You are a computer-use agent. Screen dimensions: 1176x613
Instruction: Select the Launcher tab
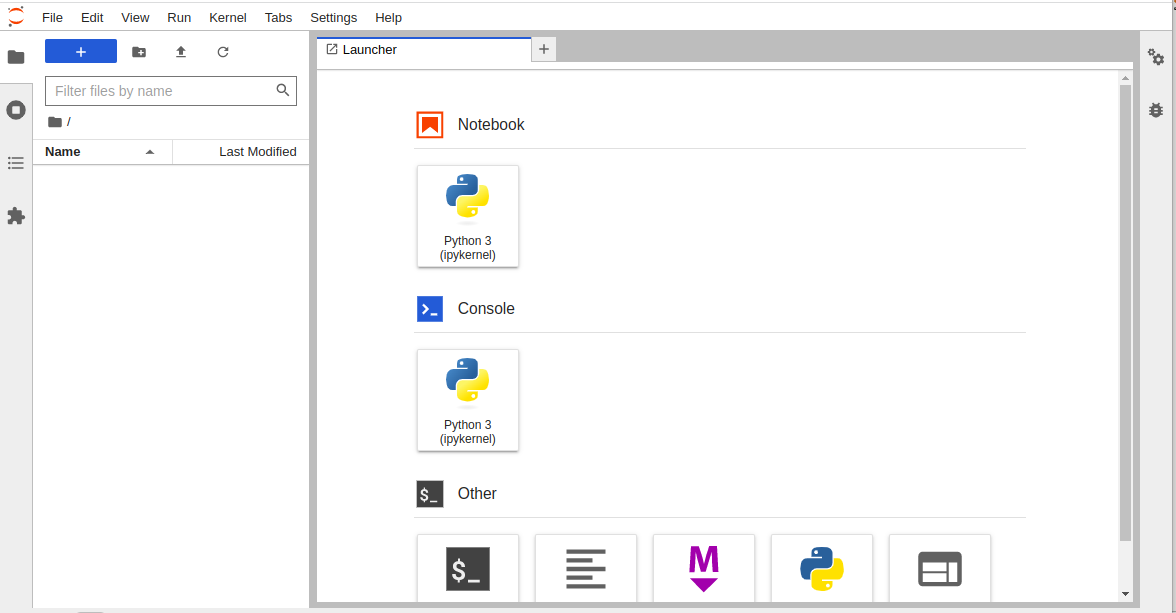(370, 50)
